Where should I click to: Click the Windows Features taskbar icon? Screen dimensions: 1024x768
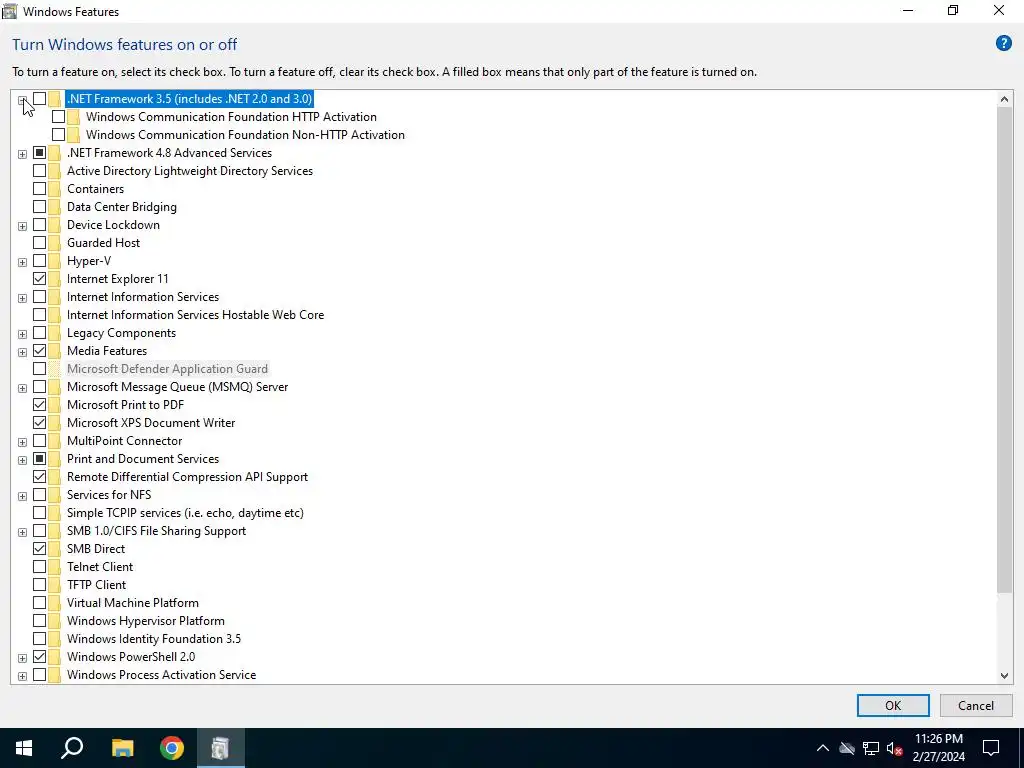[221, 748]
